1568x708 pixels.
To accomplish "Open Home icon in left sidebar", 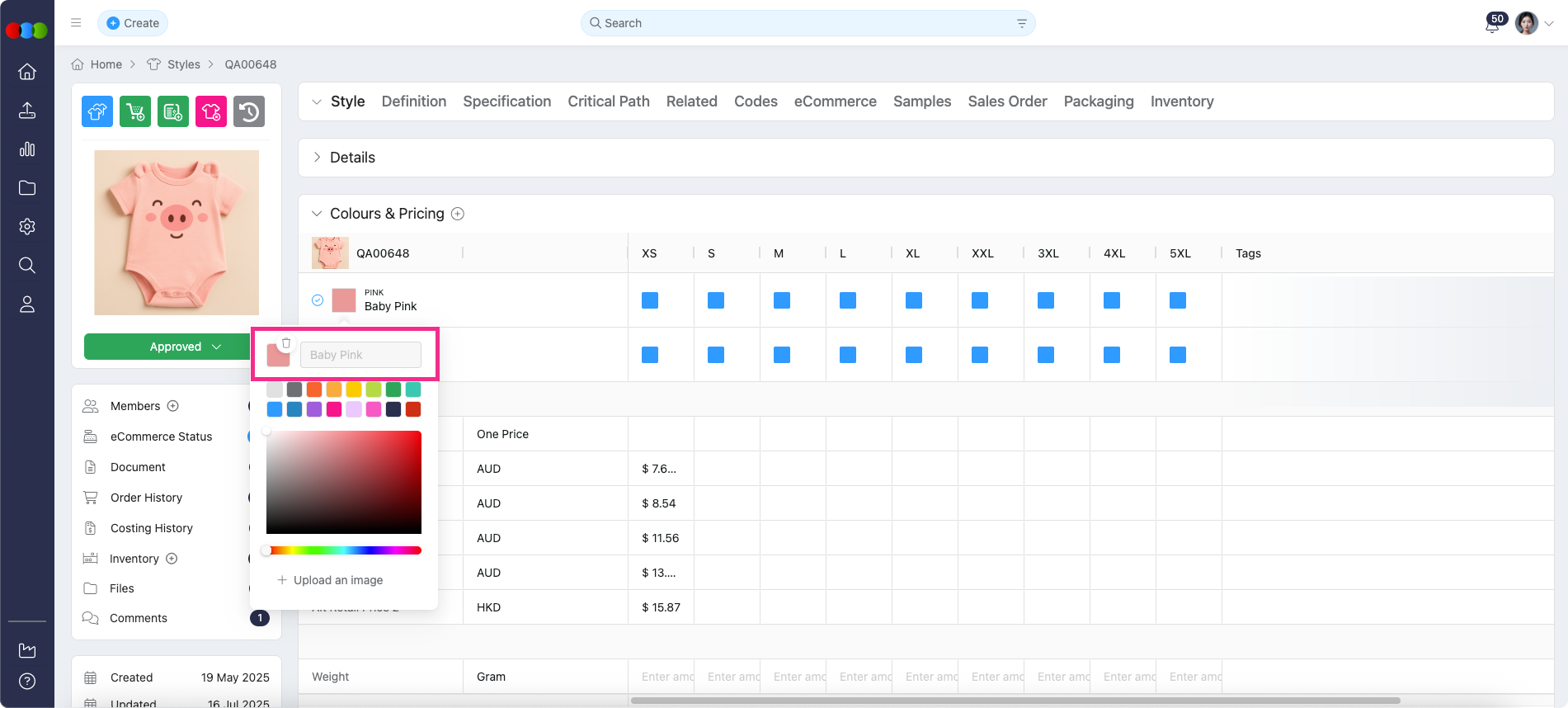I will [27, 72].
